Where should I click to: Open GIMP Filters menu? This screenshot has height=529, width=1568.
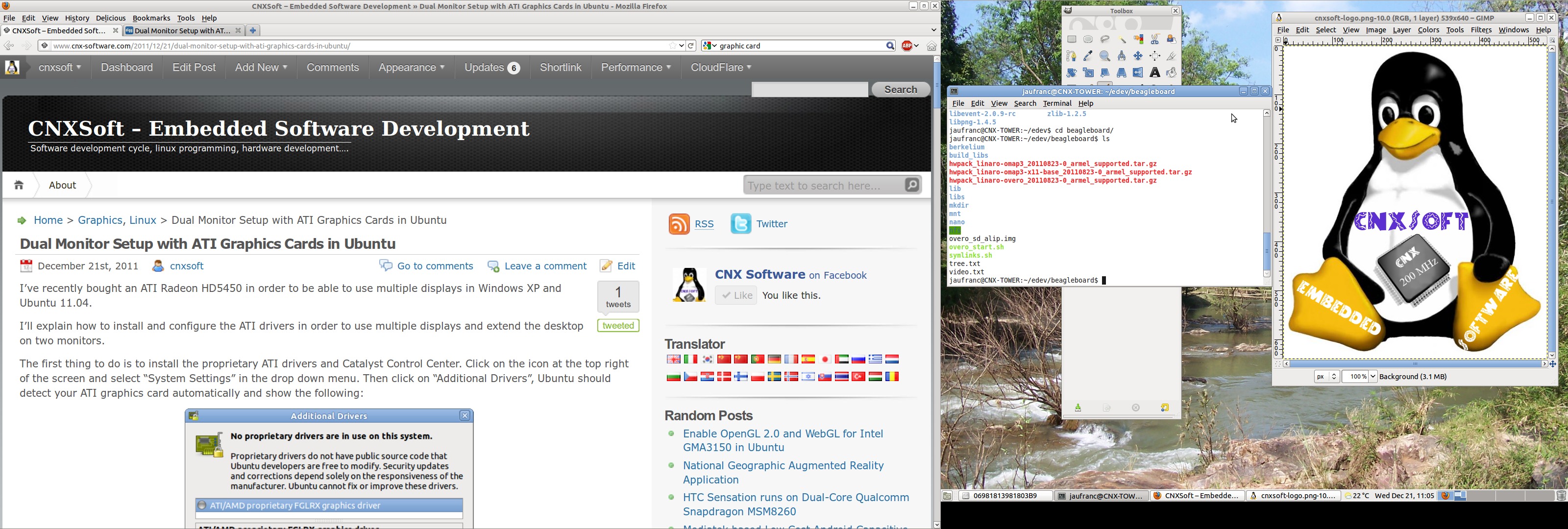(x=1481, y=30)
